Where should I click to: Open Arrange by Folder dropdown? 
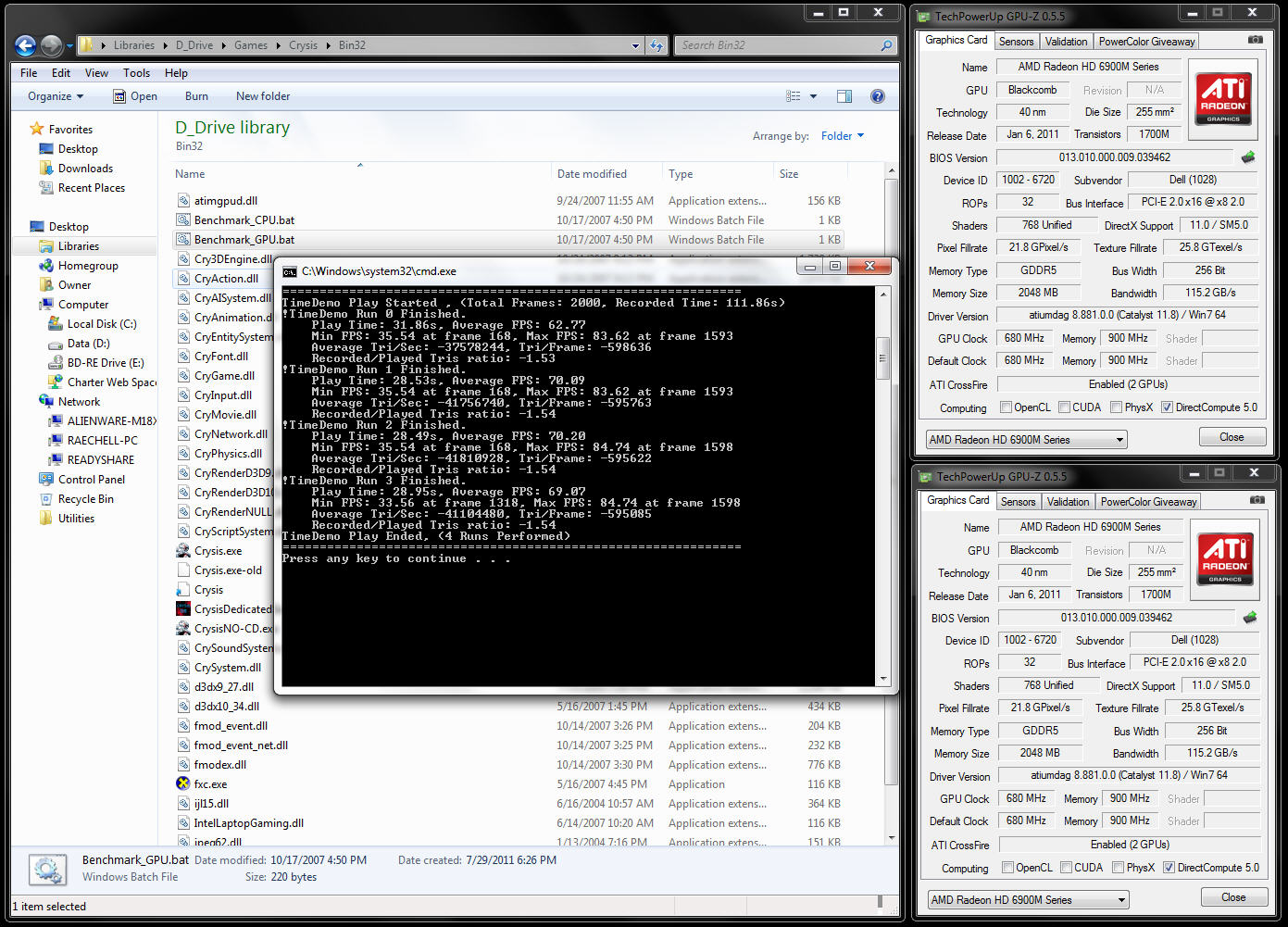(x=842, y=136)
